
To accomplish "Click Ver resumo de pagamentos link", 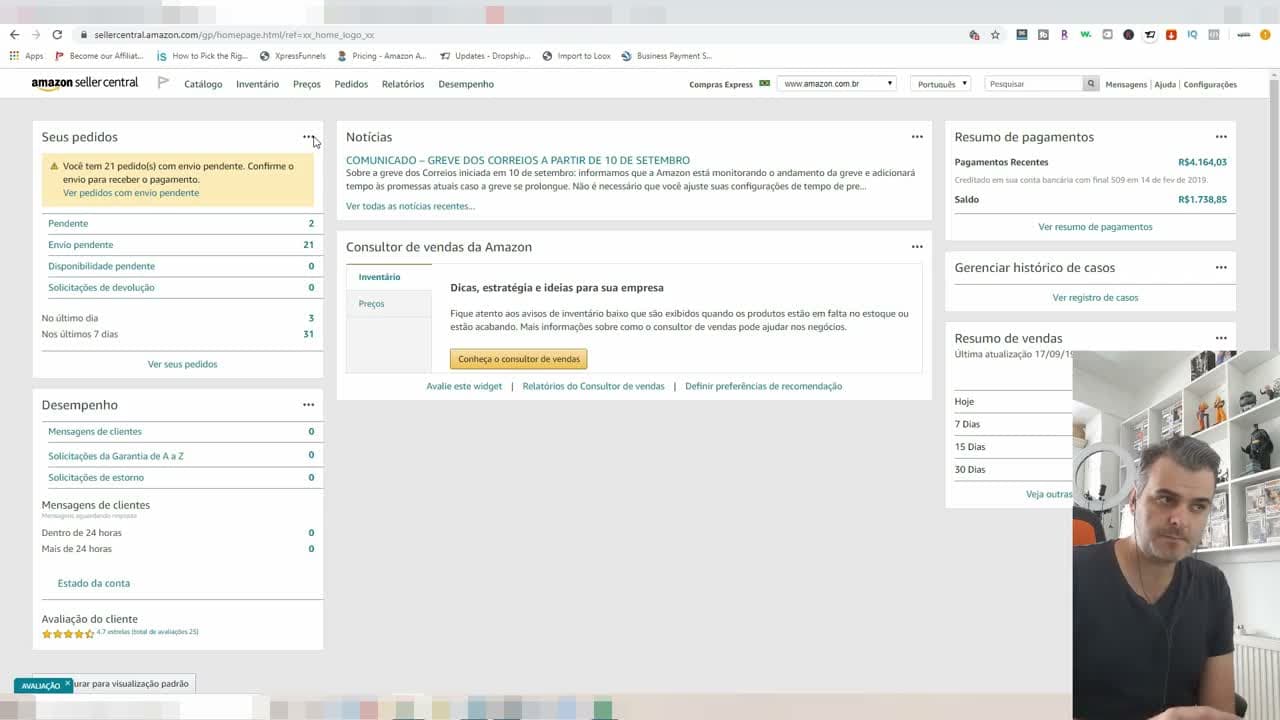I will click(x=1095, y=227).
